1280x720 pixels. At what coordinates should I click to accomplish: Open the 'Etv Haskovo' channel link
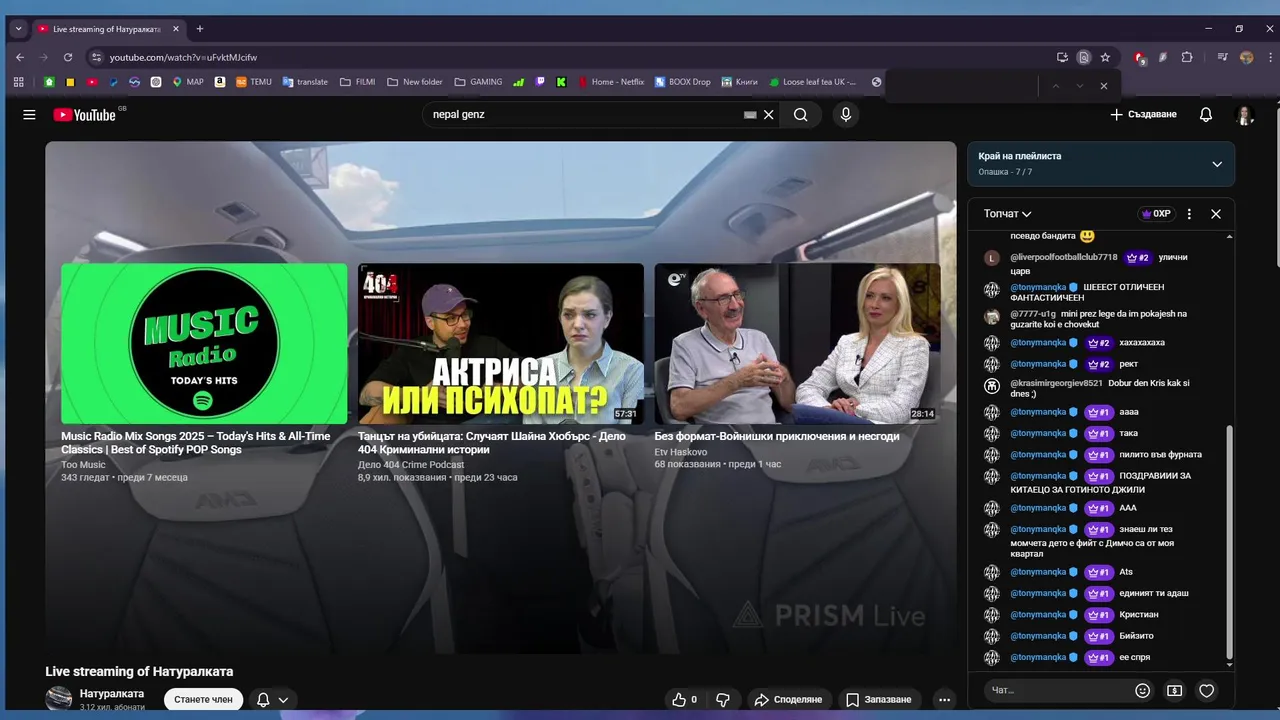[681, 452]
